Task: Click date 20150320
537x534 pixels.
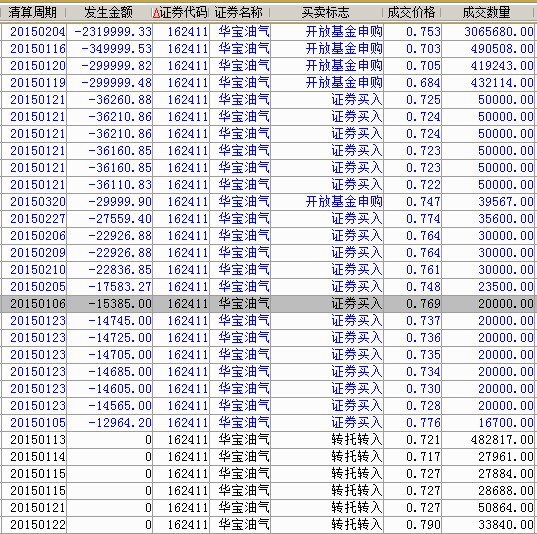Action: pos(38,202)
